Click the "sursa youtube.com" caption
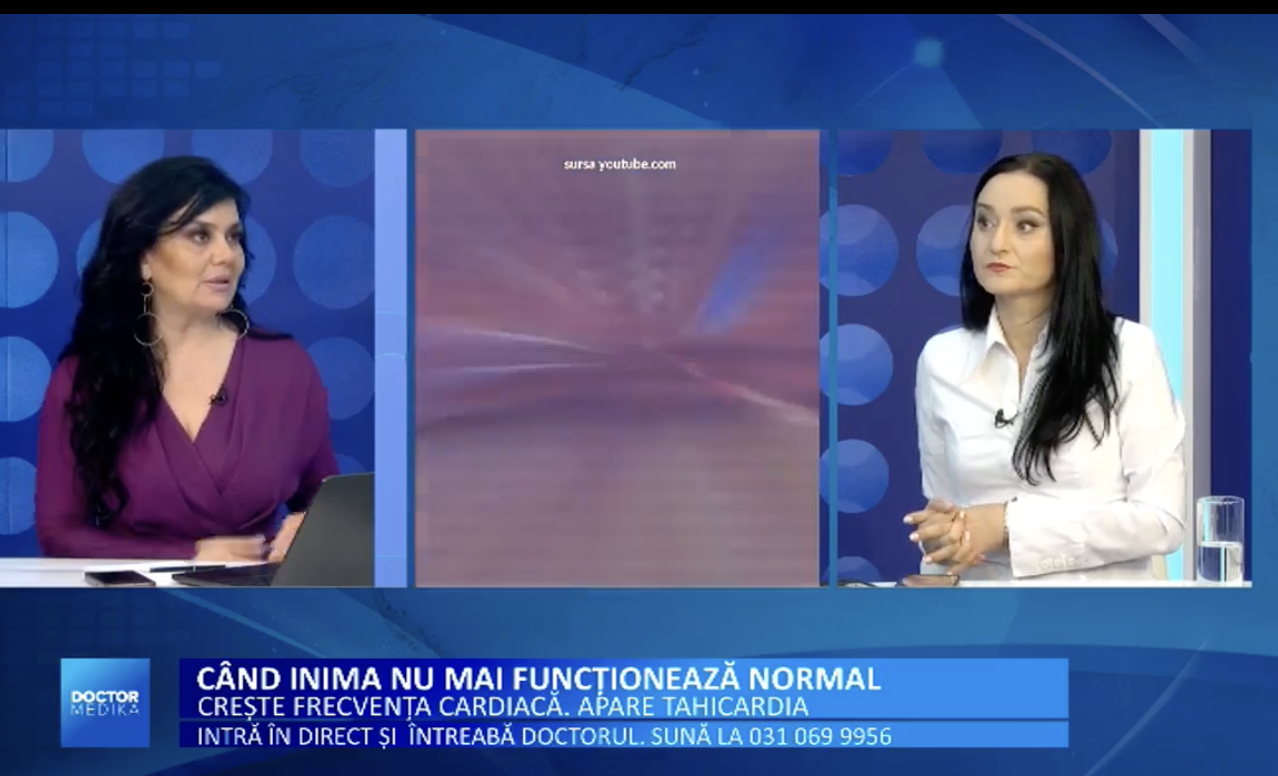This screenshot has height=776, width=1278. point(620,164)
